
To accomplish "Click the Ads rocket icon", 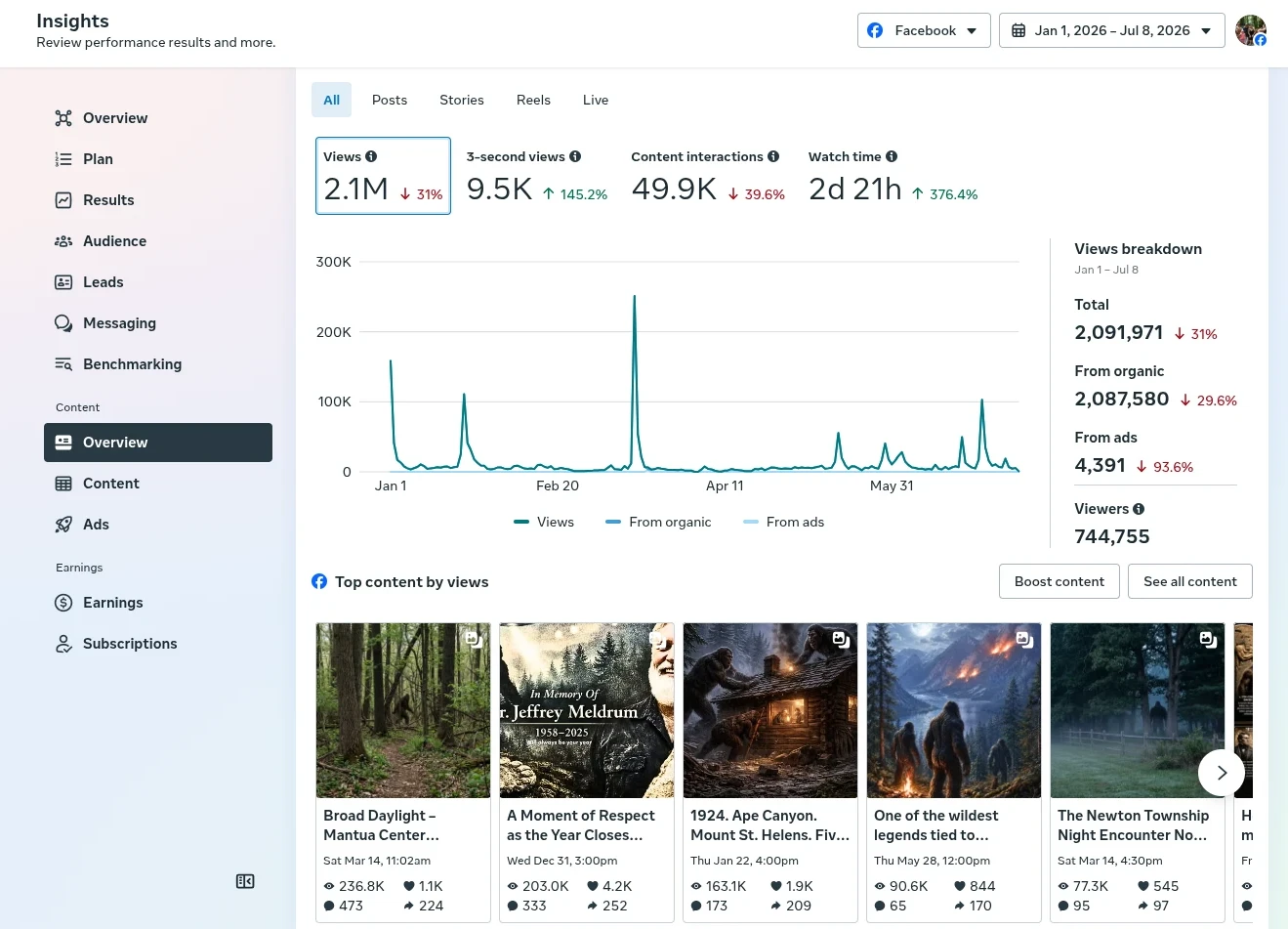I will pyautogui.click(x=63, y=525).
